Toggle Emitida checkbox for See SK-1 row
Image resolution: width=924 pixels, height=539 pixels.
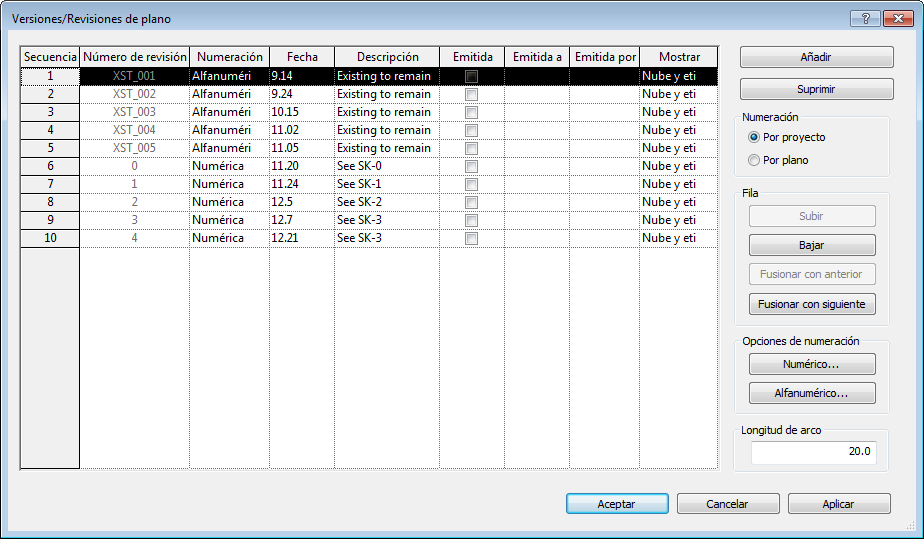(x=471, y=184)
